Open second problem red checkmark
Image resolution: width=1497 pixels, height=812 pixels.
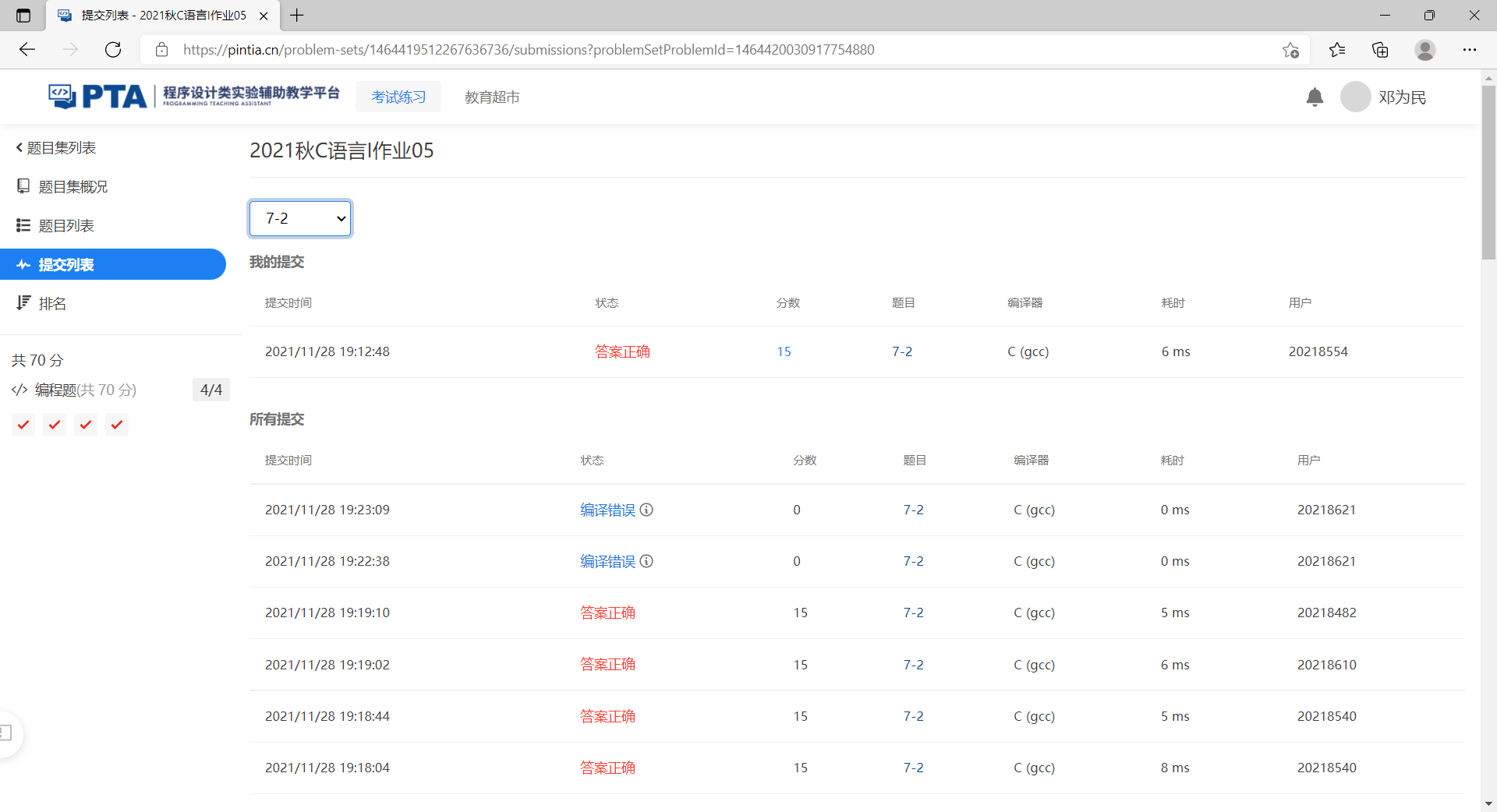tap(55, 425)
